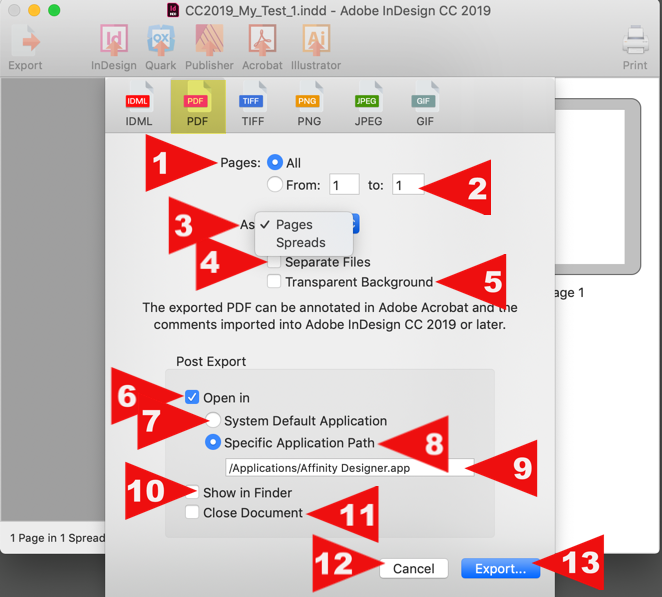This screenshot has width=662, height=597.
Task: Click the As dropdown arrow button
Action: tap(356, 224)
